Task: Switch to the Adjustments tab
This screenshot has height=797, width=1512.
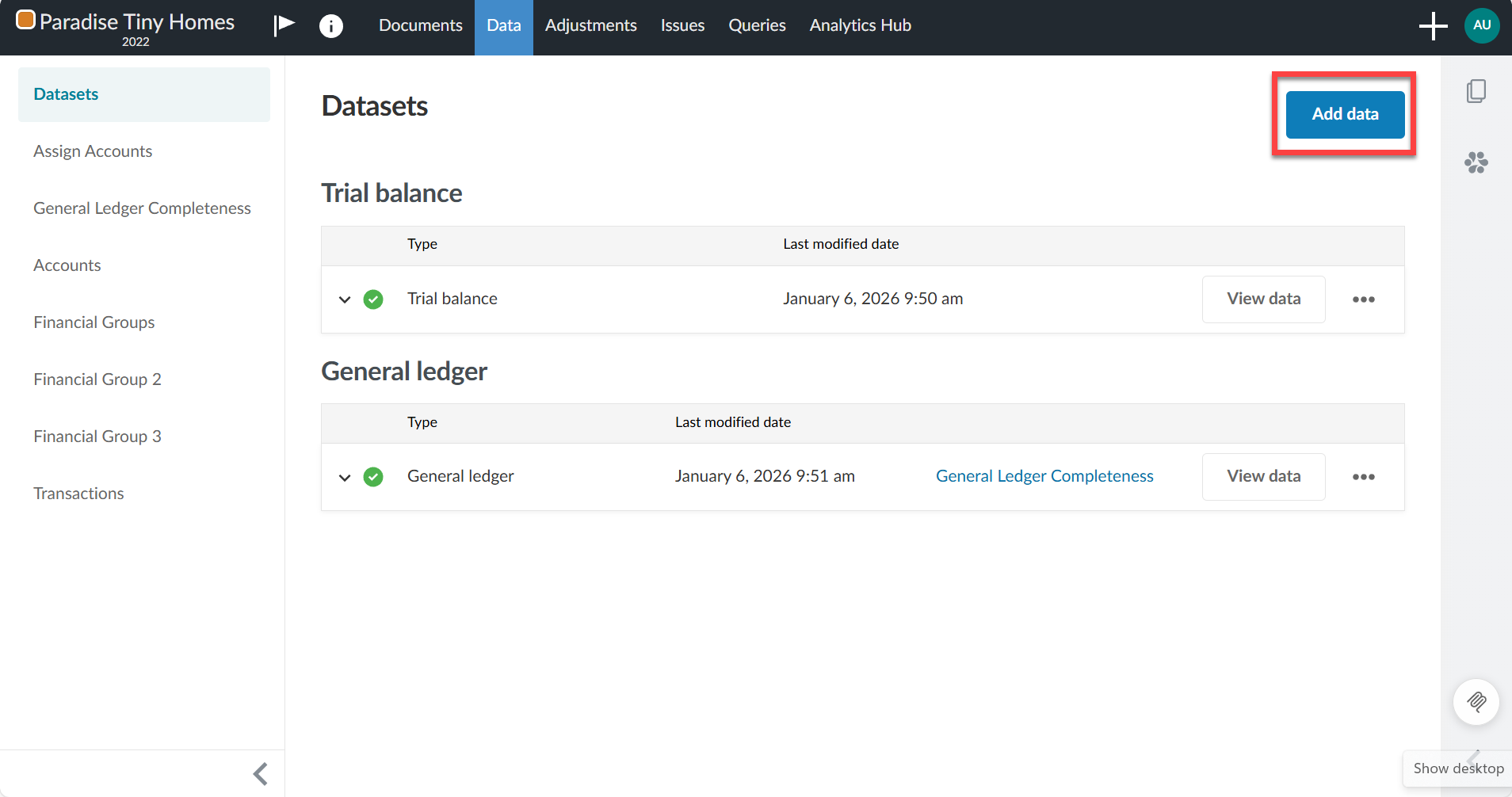Action: [x=590, y=25]
